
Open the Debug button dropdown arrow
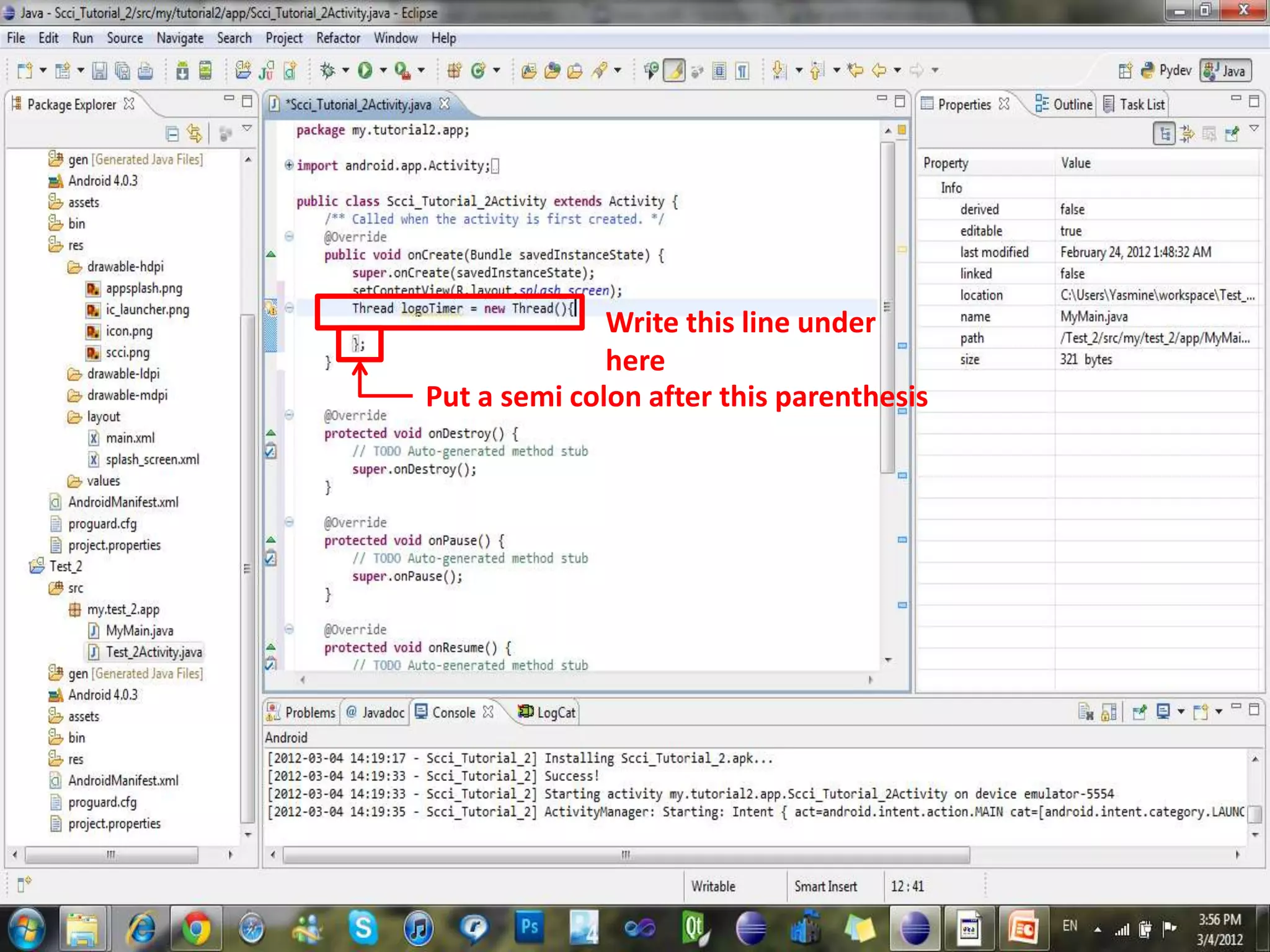[x=345, y=71]
